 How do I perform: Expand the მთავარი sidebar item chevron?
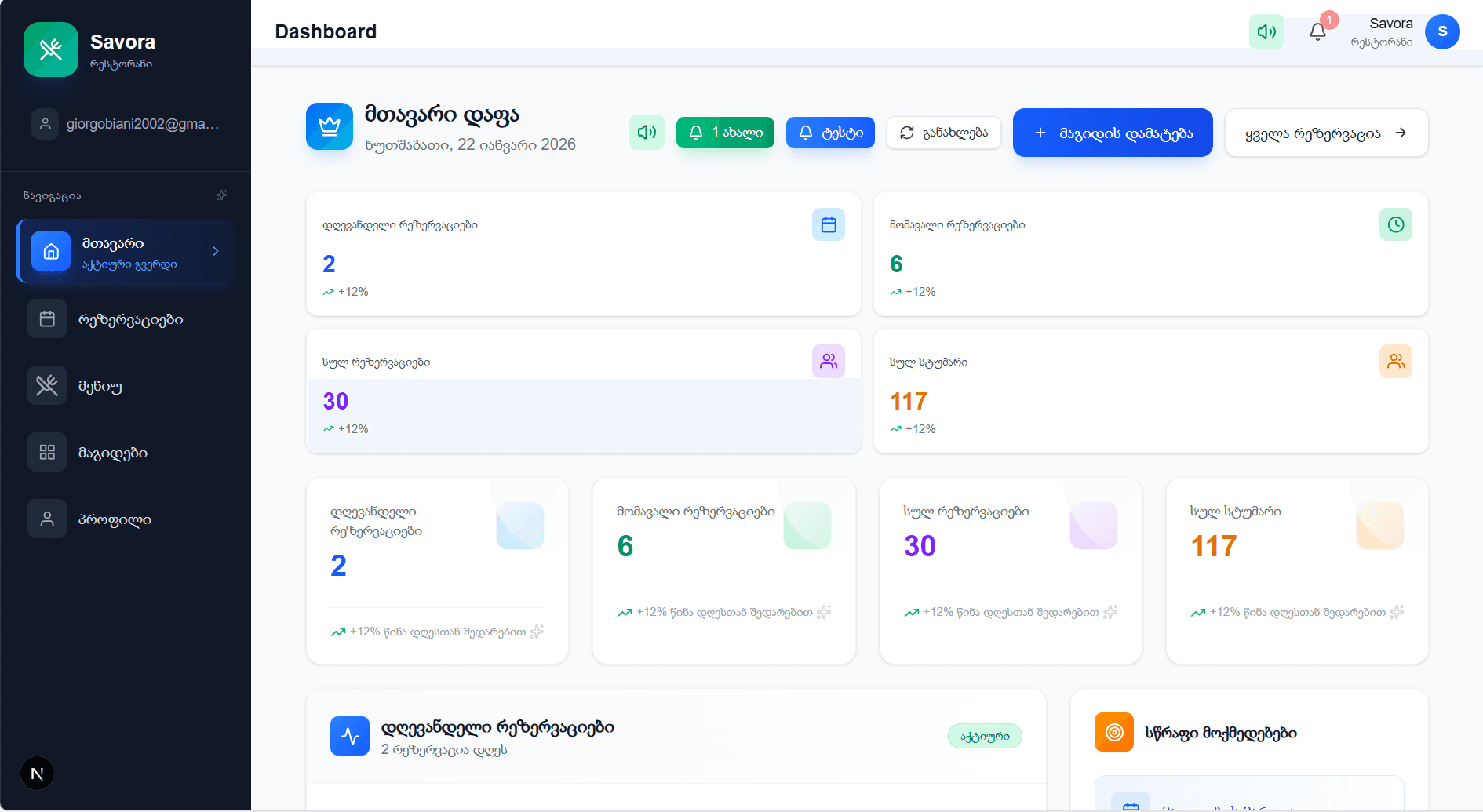pyautogui.click(x=216, y=251)
